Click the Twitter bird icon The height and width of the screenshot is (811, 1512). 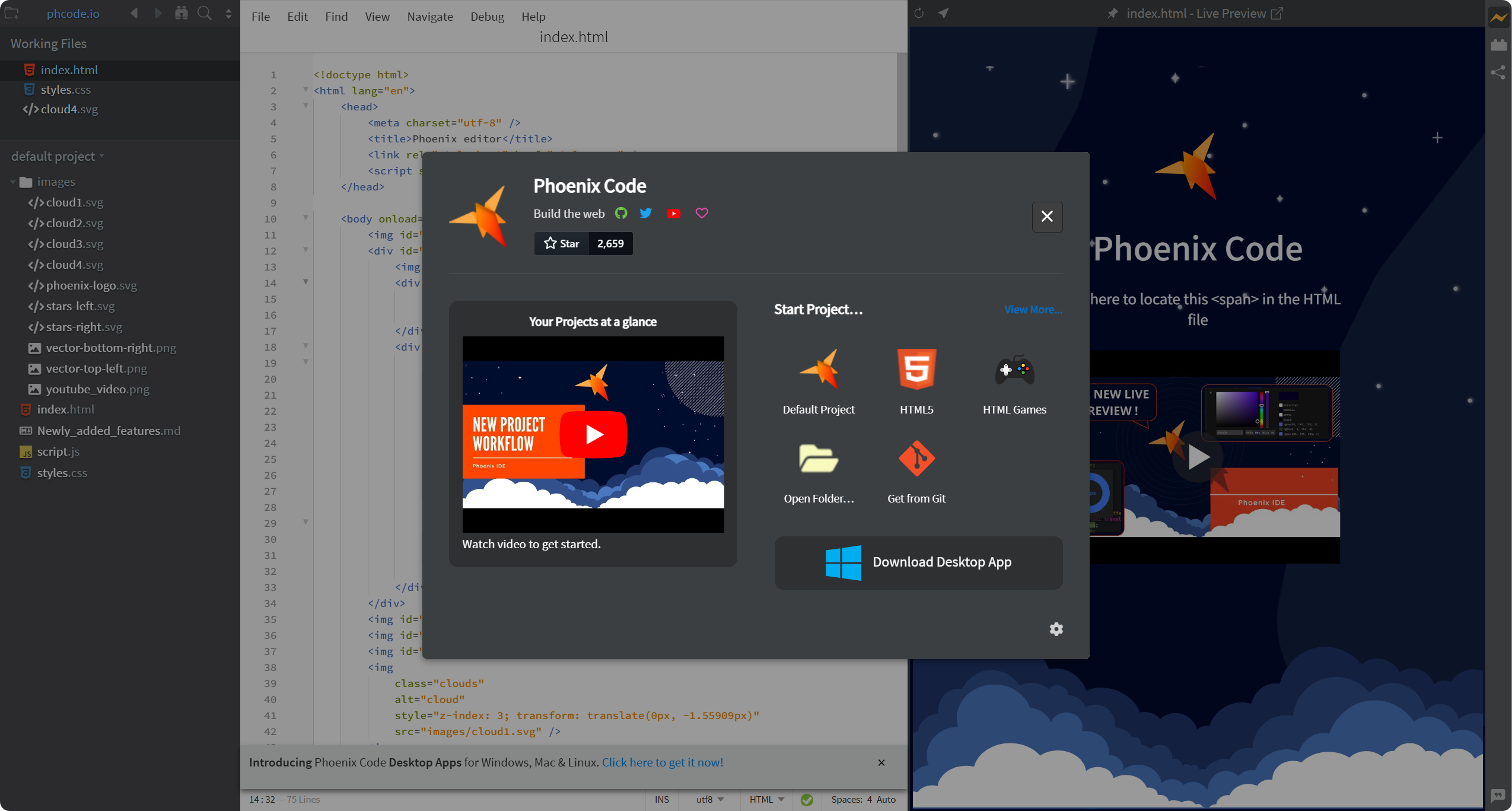pos(646,214)
